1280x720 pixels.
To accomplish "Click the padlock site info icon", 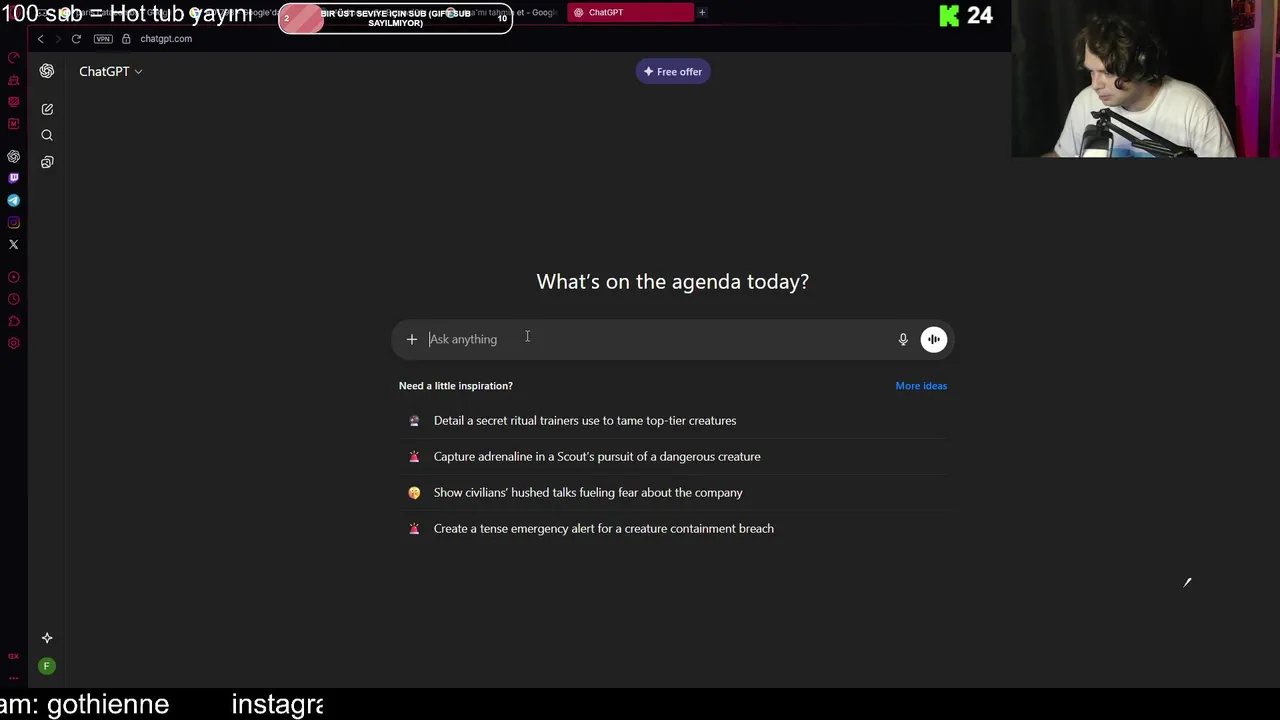I will click(126, 39).
